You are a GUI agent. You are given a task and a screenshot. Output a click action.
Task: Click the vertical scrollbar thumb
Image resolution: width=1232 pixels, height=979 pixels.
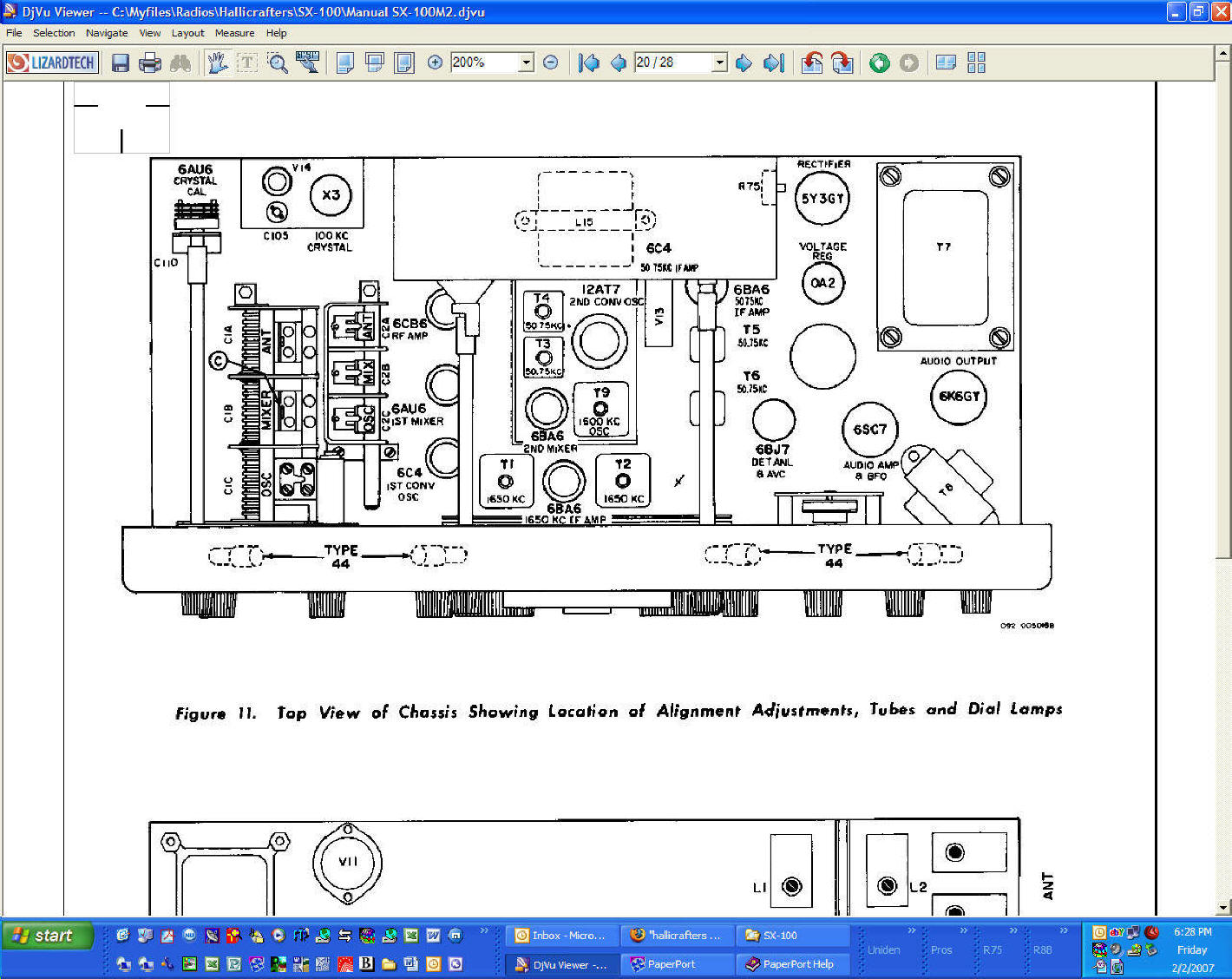[1223, 309]
